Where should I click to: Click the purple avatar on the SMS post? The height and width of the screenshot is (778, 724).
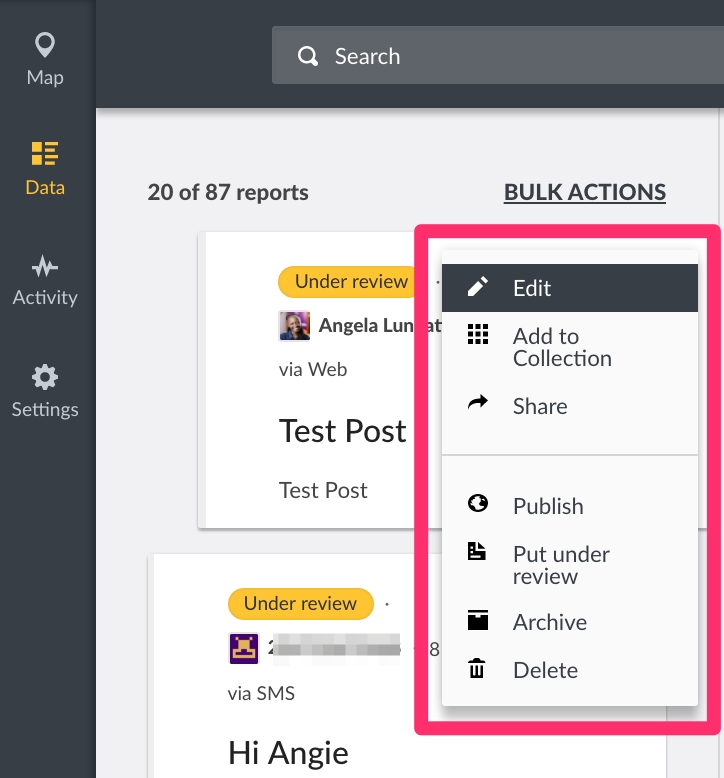click(243, 648)
